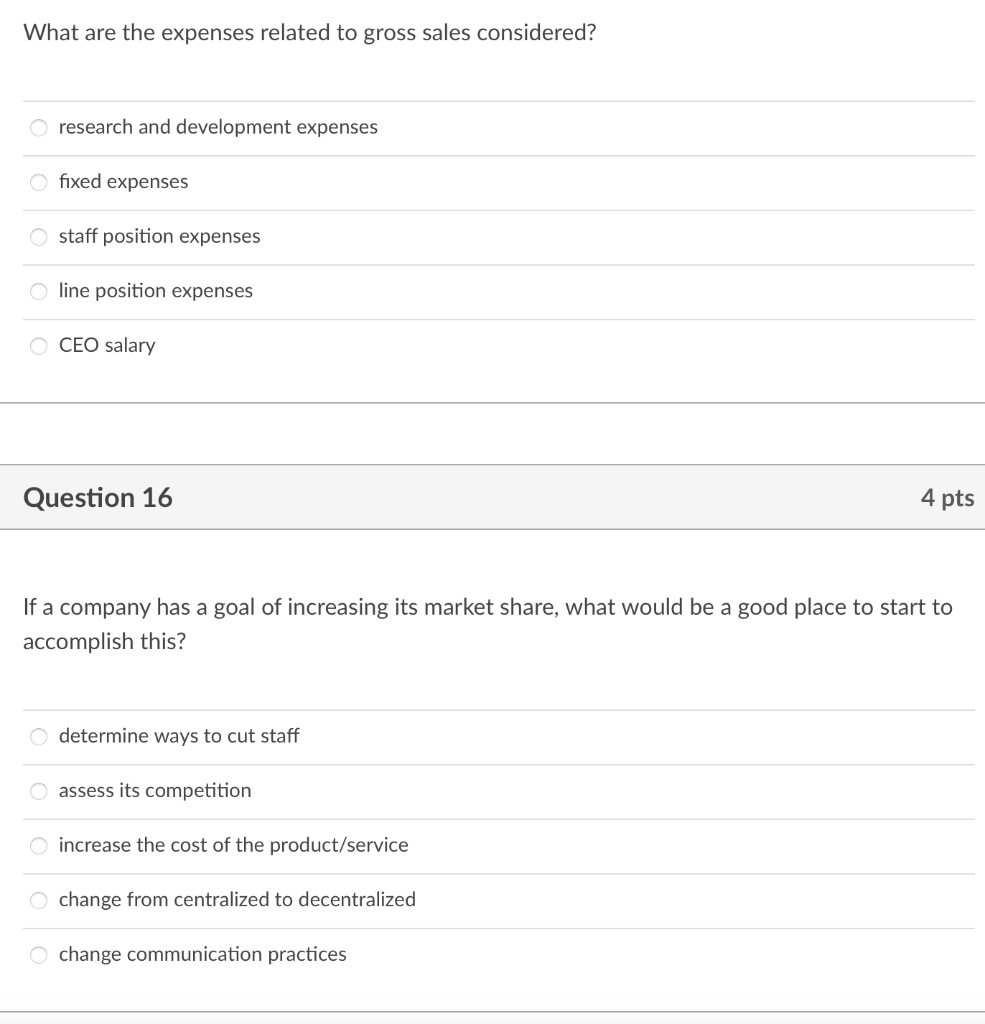The height and width of the screenshot is (1024, 985).
Task: Click the Question 16 header
Action: tap(97, 497)
